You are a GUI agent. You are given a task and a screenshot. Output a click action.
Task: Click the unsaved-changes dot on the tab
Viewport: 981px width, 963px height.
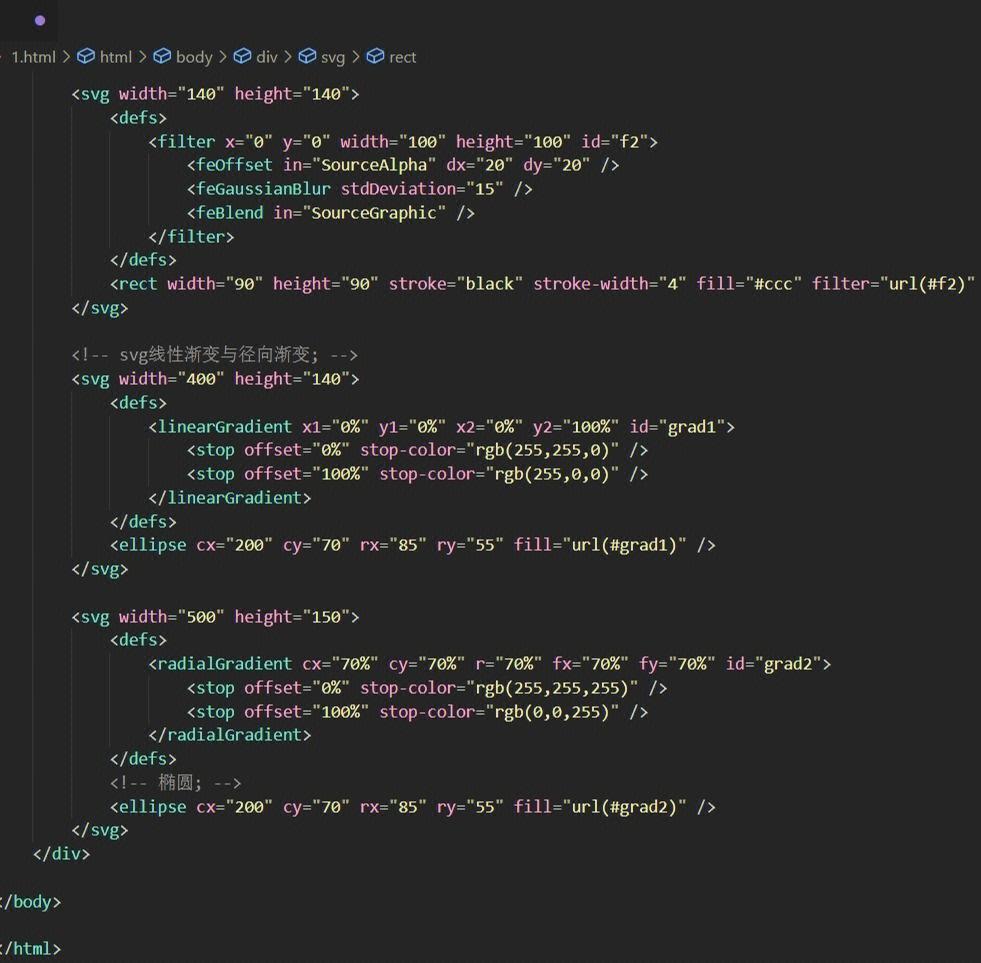(40, 21)
